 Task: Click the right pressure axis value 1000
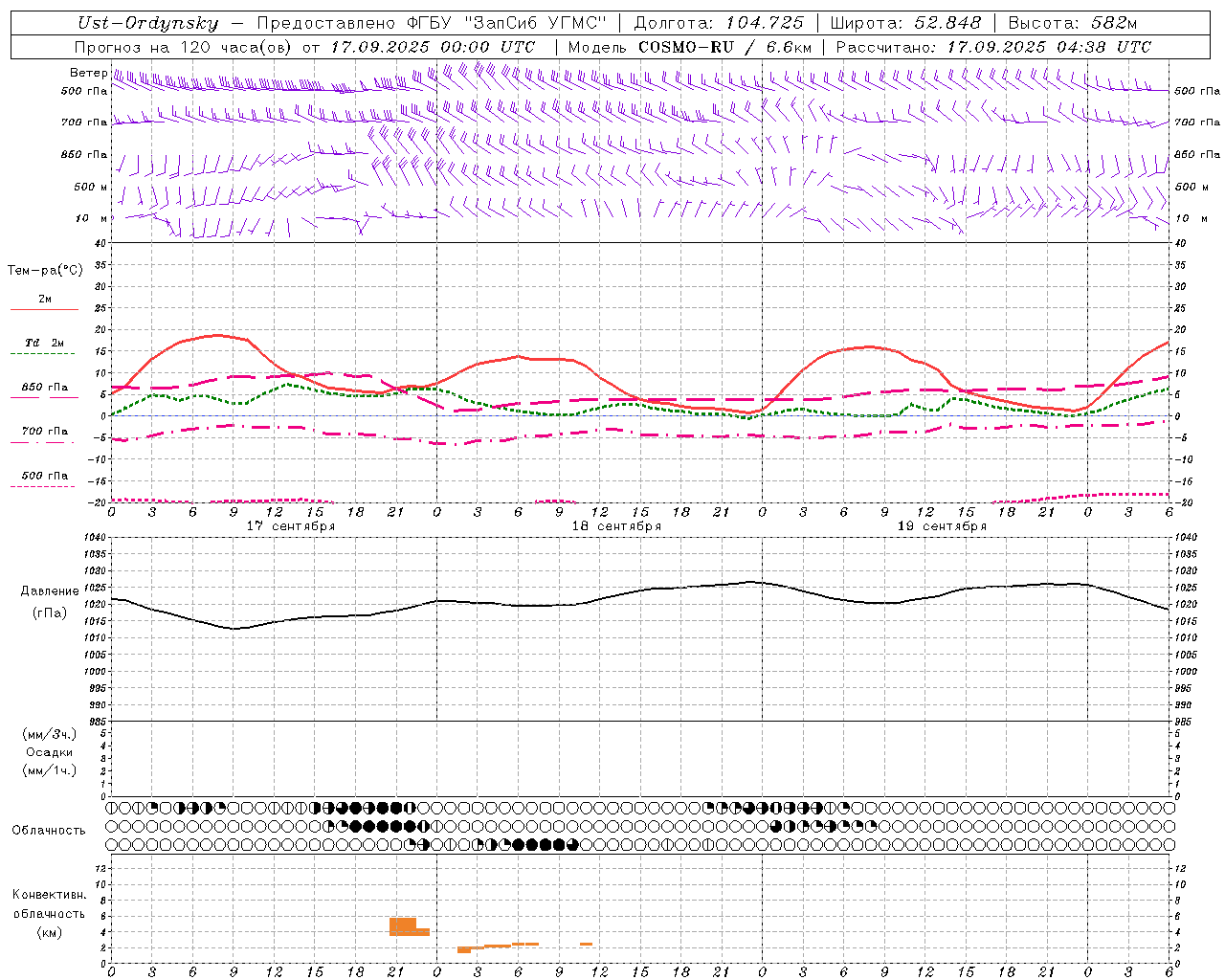(1185, 672)
